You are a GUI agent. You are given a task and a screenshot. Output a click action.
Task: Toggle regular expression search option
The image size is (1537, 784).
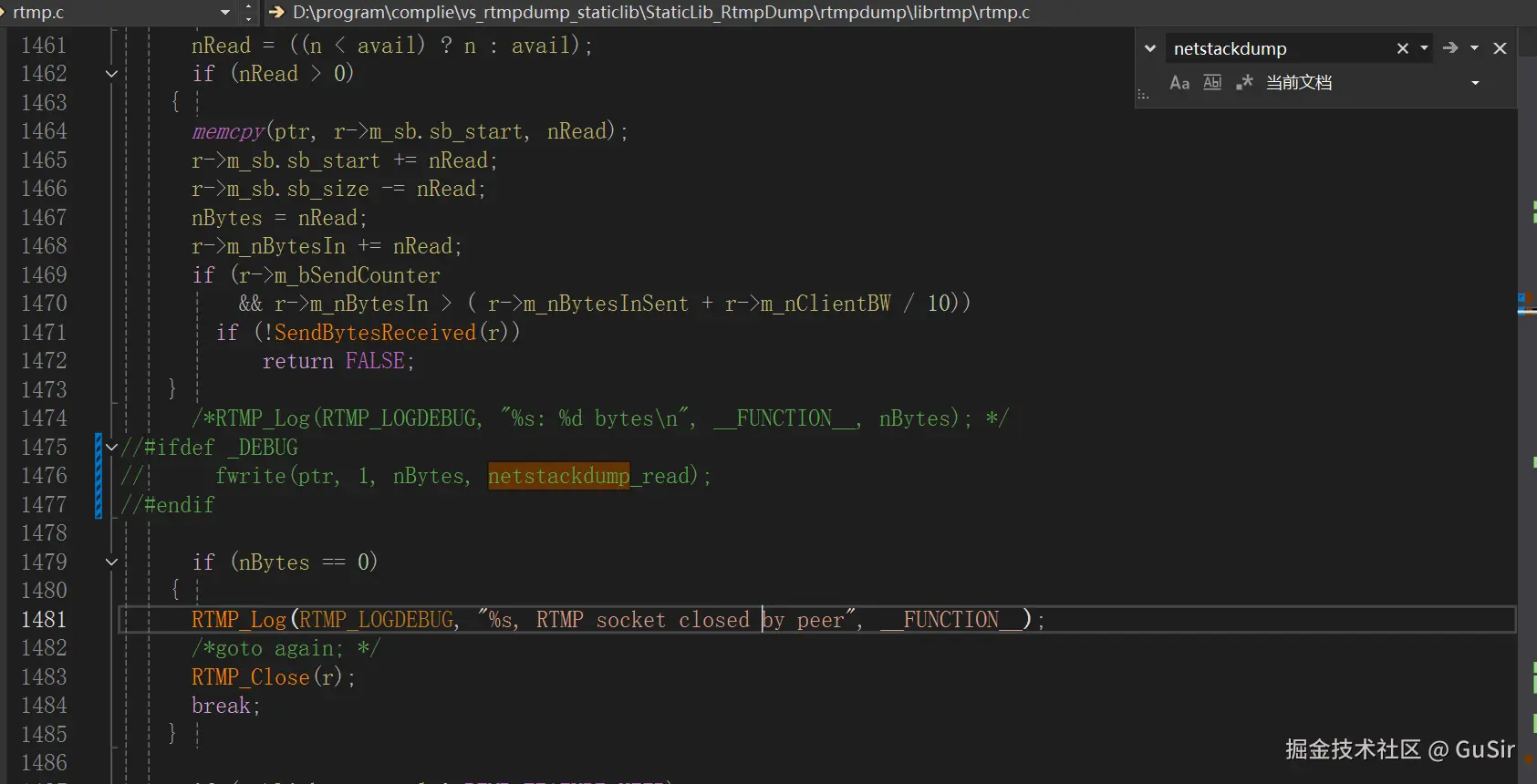[1244, 83]
